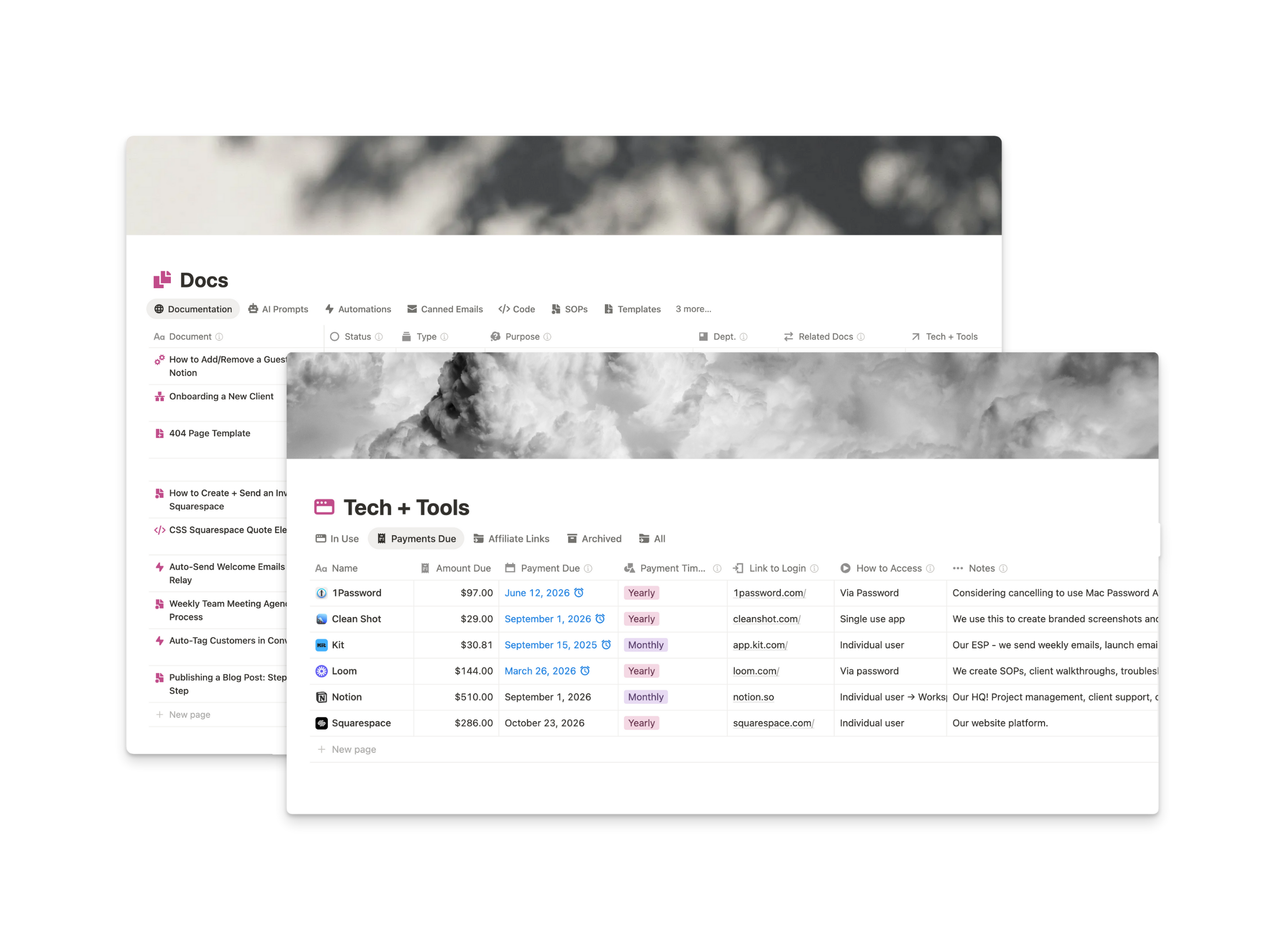Click the pink Tech + Tools page icon
The height and width of the screenshot is (952, 1287).
click(324, 507)
